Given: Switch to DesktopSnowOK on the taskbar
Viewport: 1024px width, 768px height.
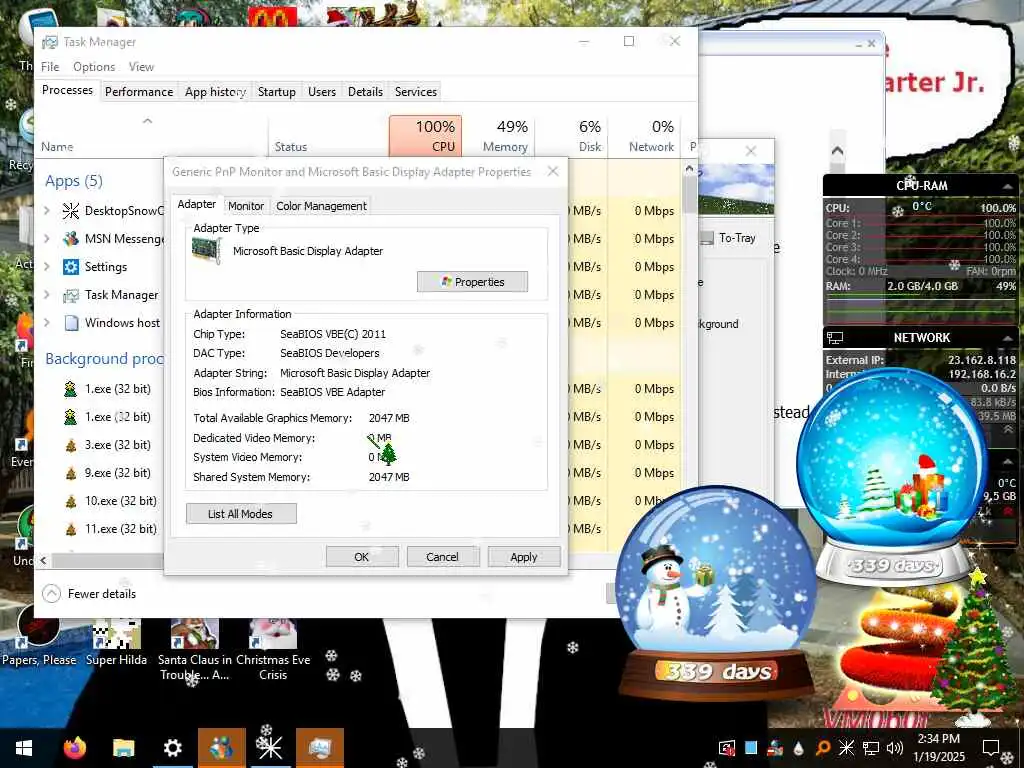Looking at the screenshot, I should point(270,748).
